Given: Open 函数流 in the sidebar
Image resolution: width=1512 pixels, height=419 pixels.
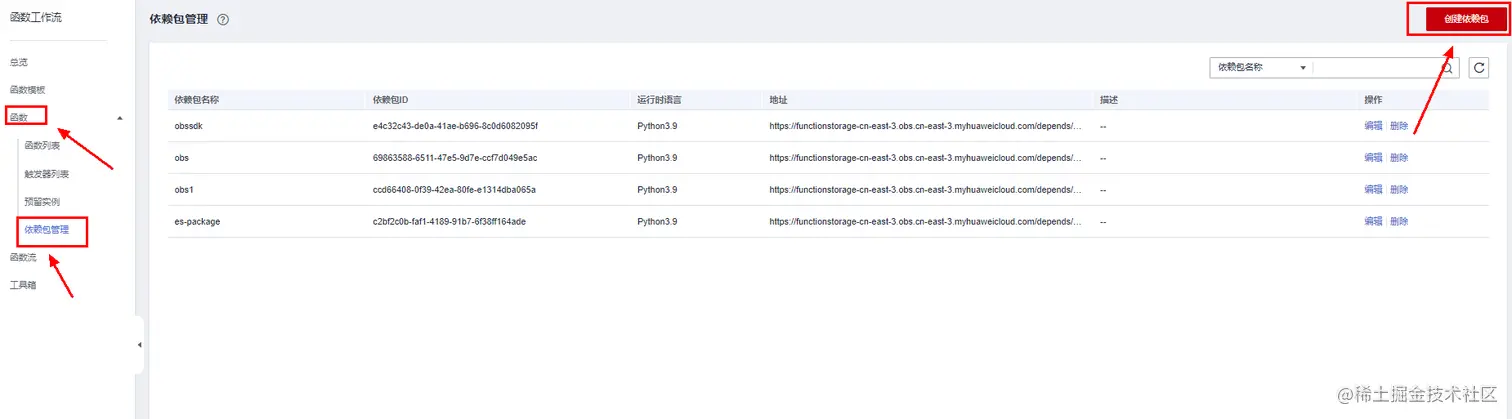Looking at the screenshot, I should pyautogui.click(x=23, y=258).
